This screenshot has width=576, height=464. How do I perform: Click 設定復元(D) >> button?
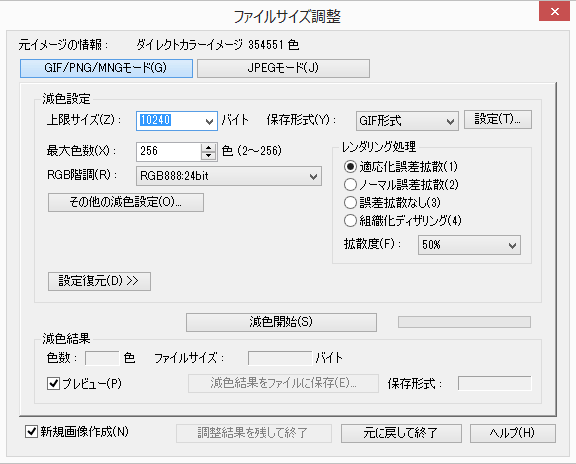pyautogui.click(x=99, y=281)
